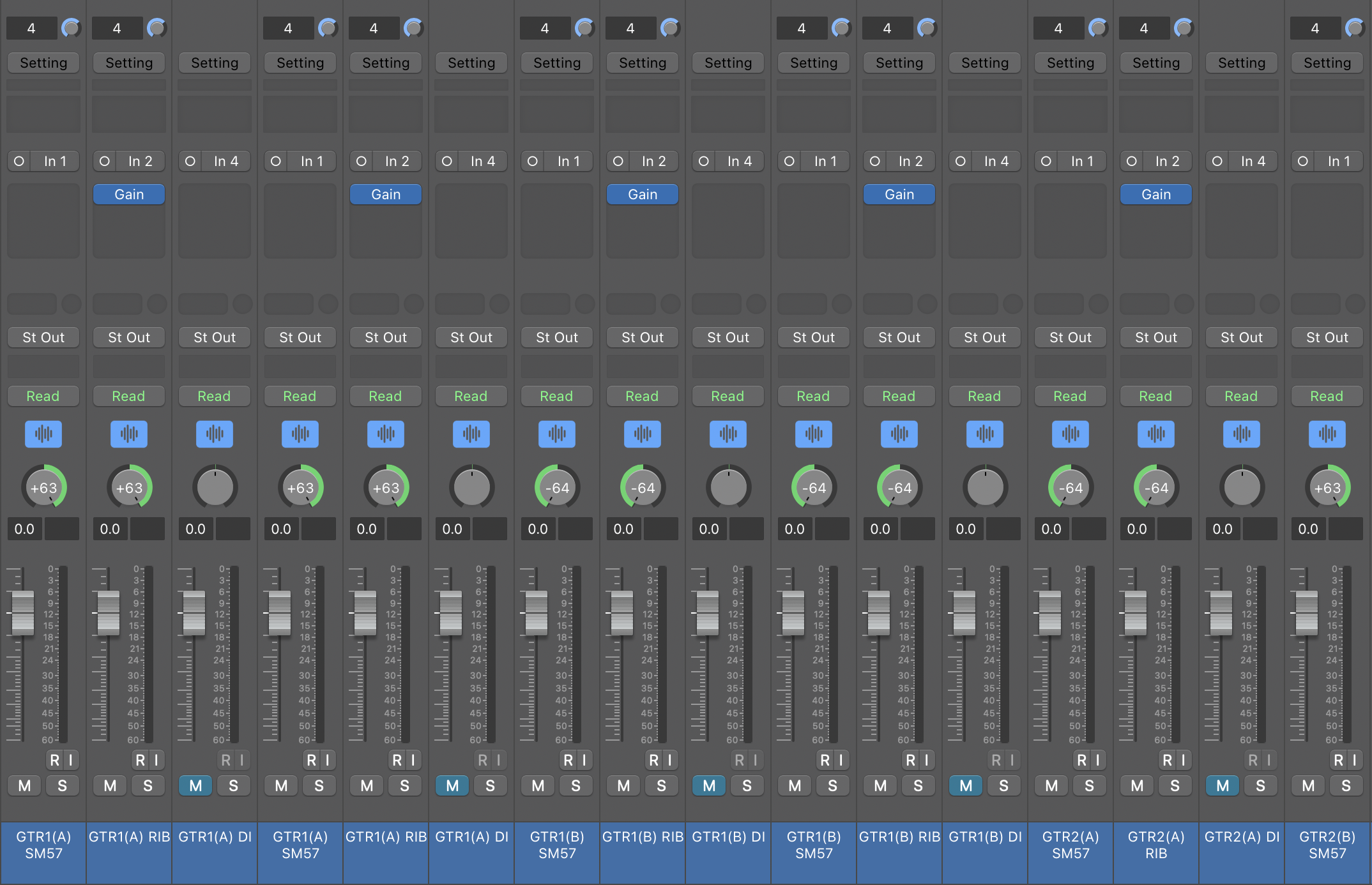
Task: Enable input monitoring I button on GTR2(B) SM57
Action: pos(1354,760)
